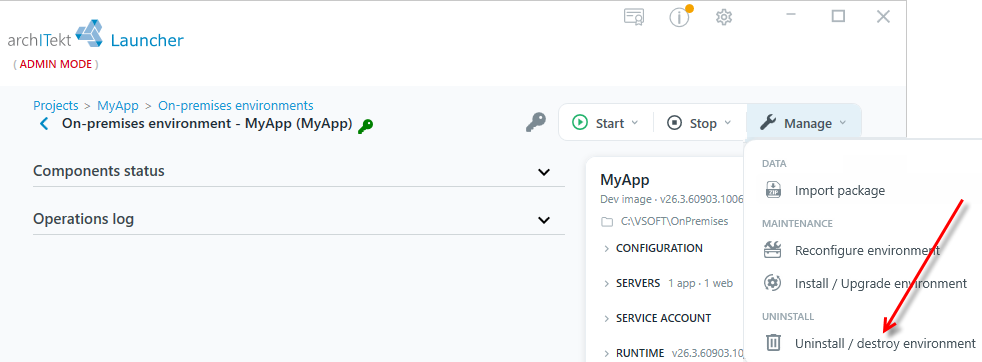Viewport: 982px width, 362px height.
Task: Click the wrench icon on Manage
Action: click(768, 123)
